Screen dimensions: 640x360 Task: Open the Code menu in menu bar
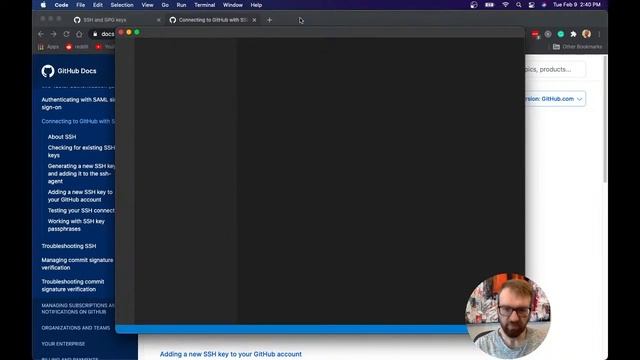[x=61, y=5]
